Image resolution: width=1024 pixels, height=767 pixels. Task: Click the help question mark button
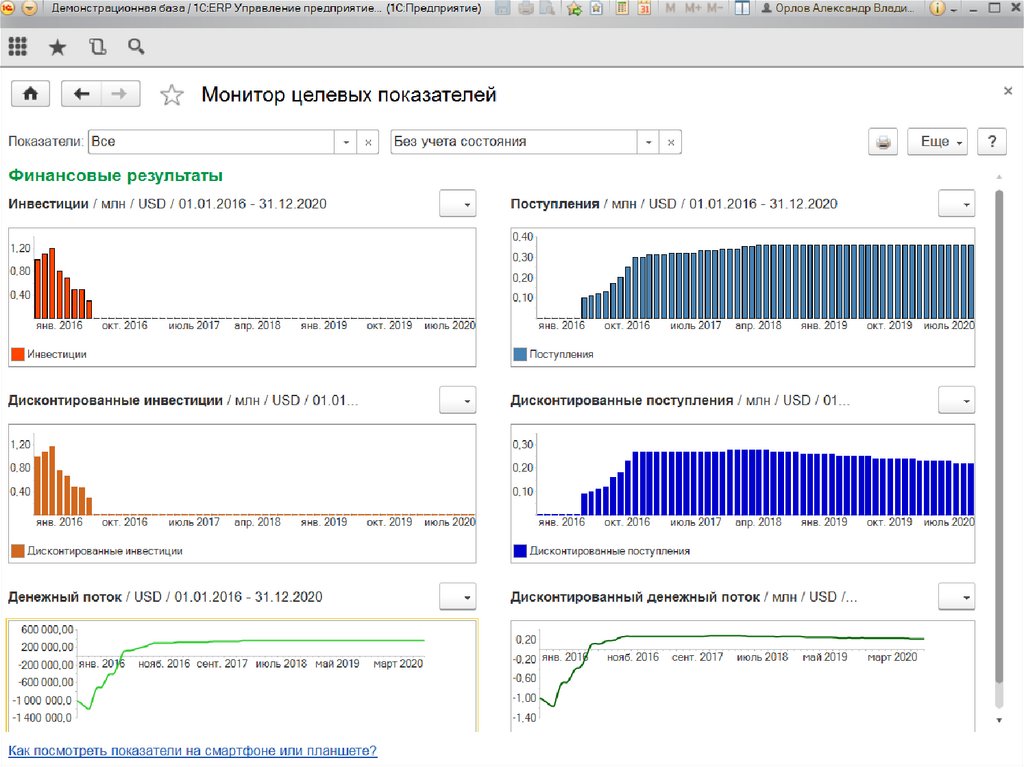pos(991,142)
